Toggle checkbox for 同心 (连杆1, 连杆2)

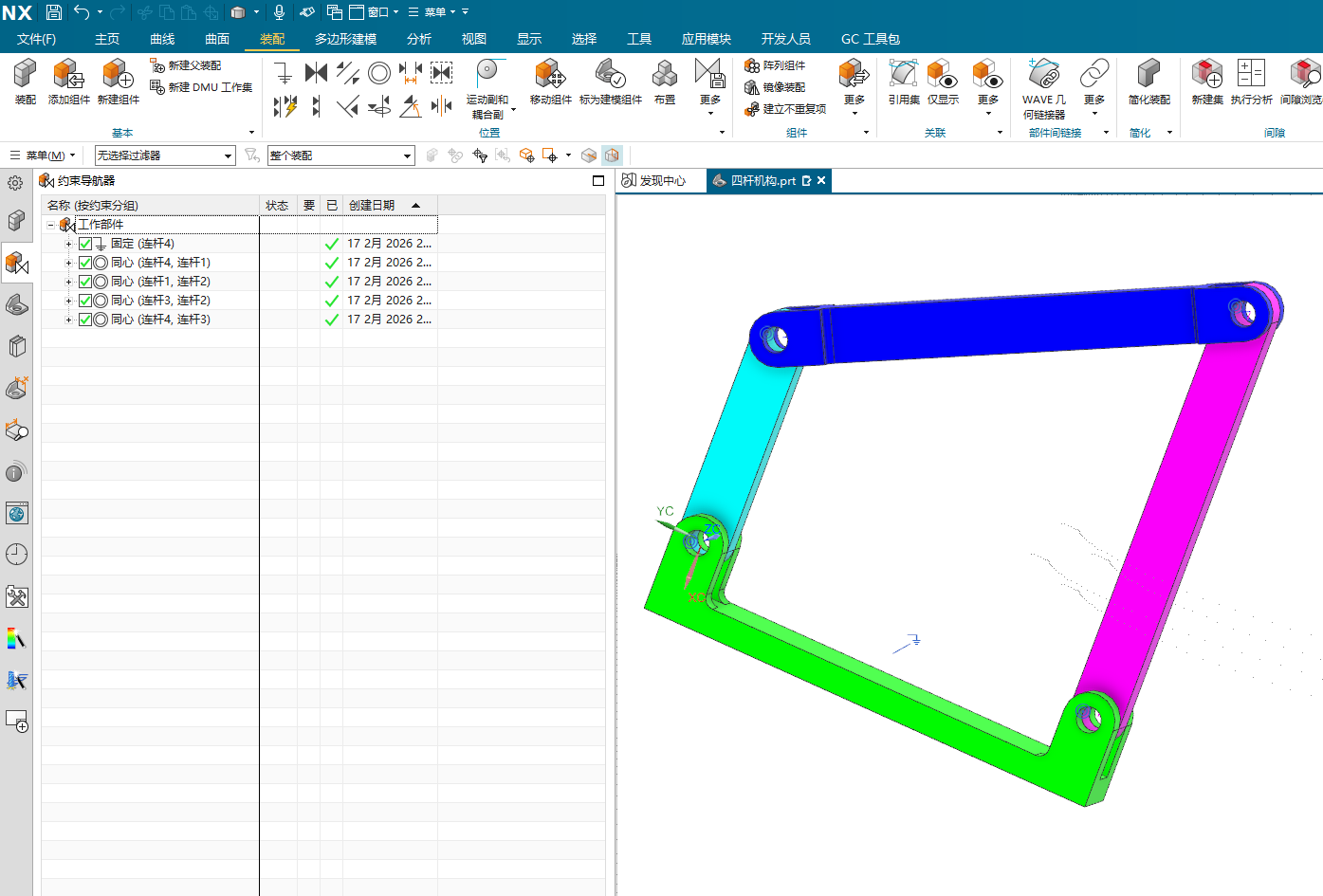pos(85,282)
